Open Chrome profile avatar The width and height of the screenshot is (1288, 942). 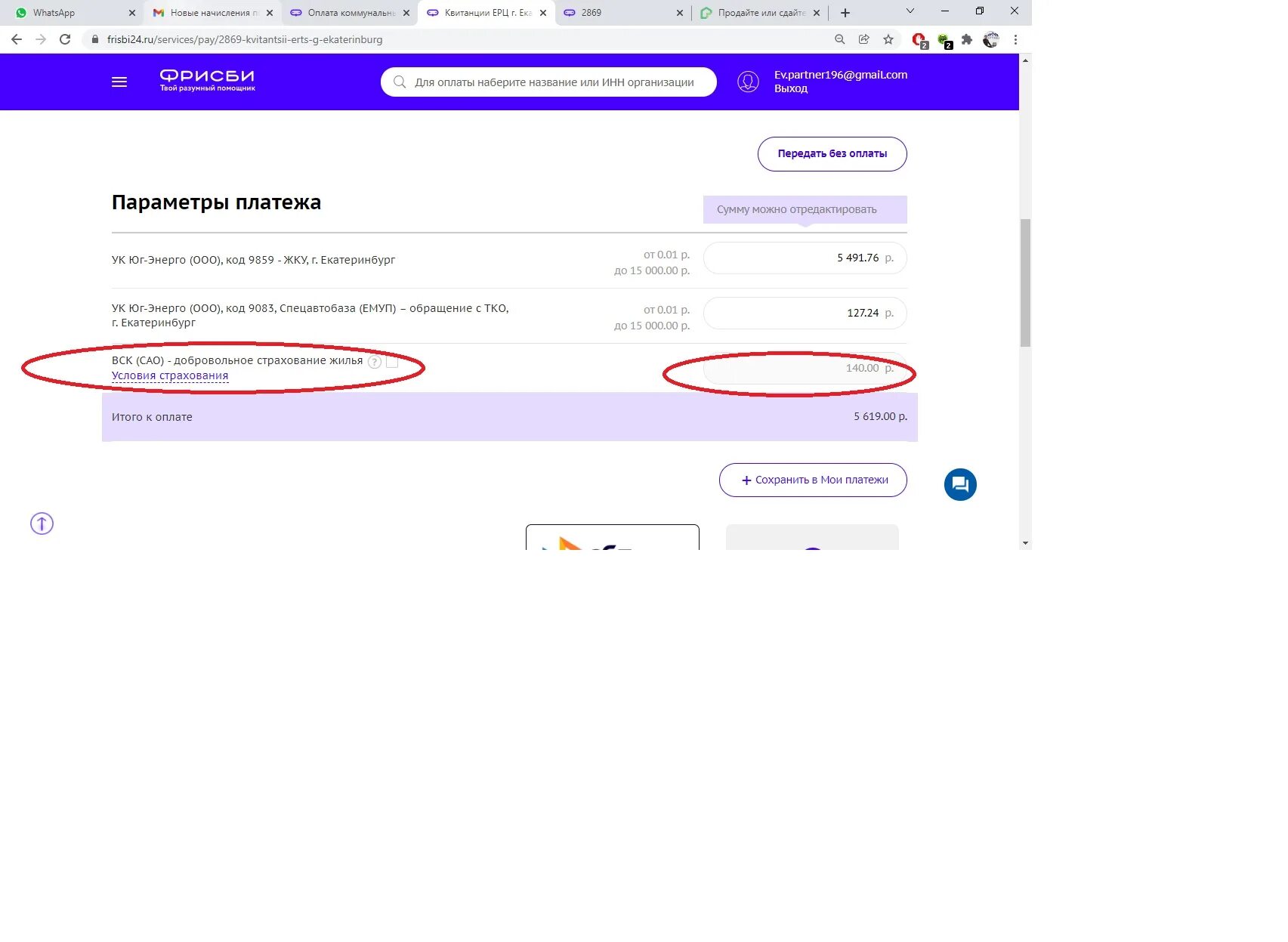(x=991, y=39)
